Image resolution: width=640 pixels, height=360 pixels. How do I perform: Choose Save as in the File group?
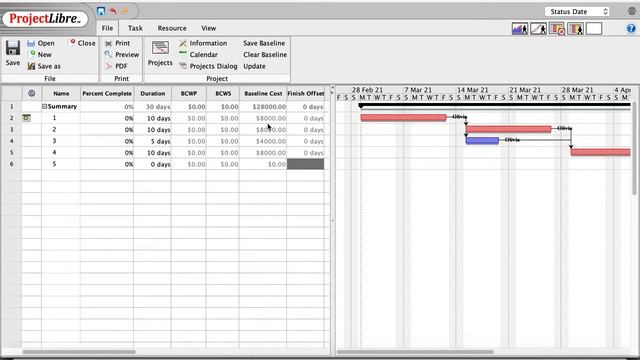click(44, 66)
